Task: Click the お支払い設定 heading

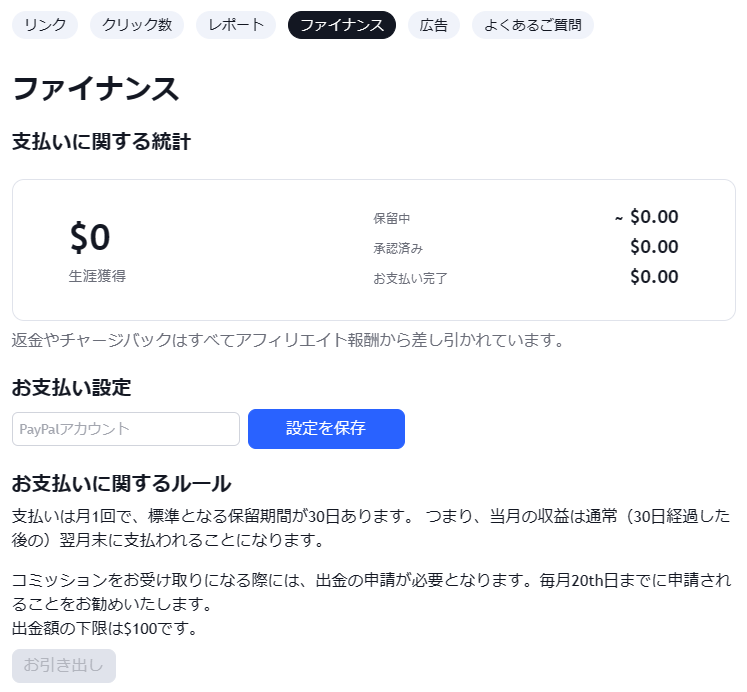Action: [72, 388]
